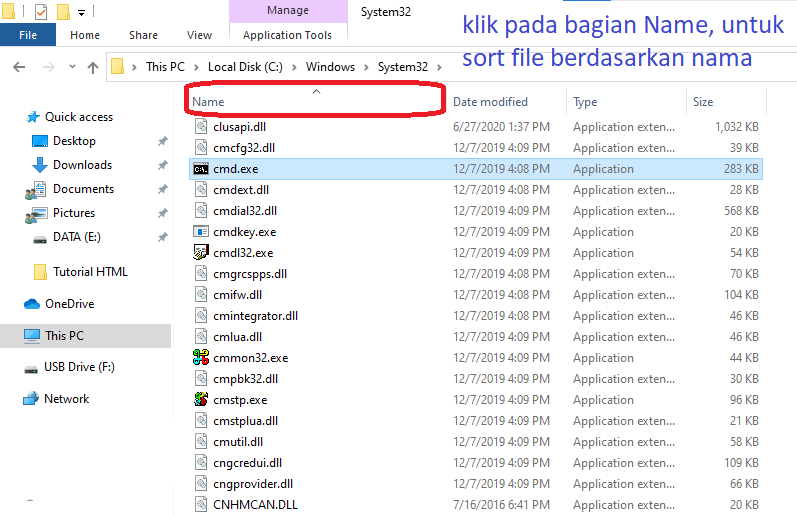Click the Properties quick access toolbar icon
This screenshot has height=516, width=797.
tap(41, 11)
